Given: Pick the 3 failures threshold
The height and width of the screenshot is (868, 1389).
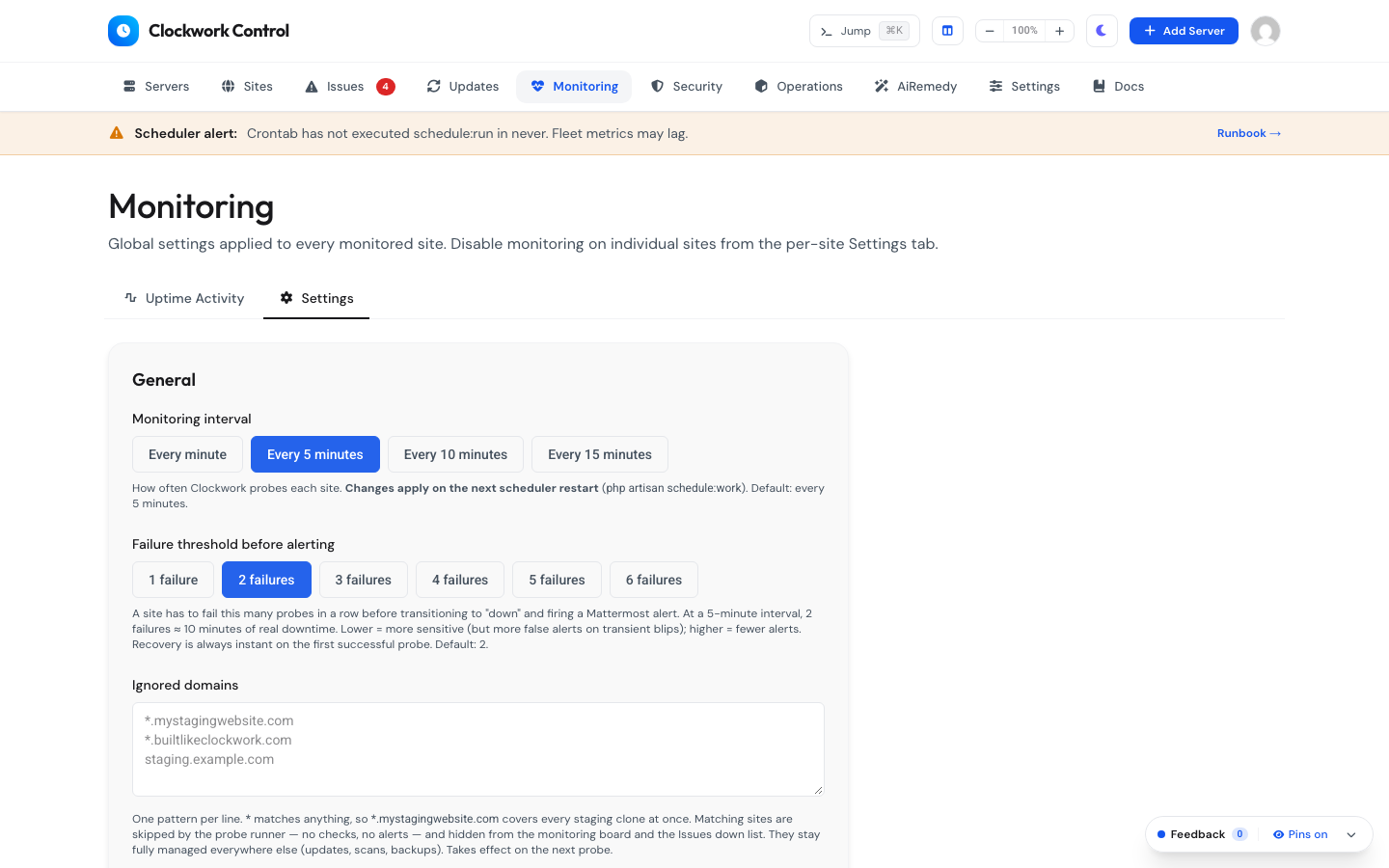Looking at the screenshot, I should coord(364,580).
